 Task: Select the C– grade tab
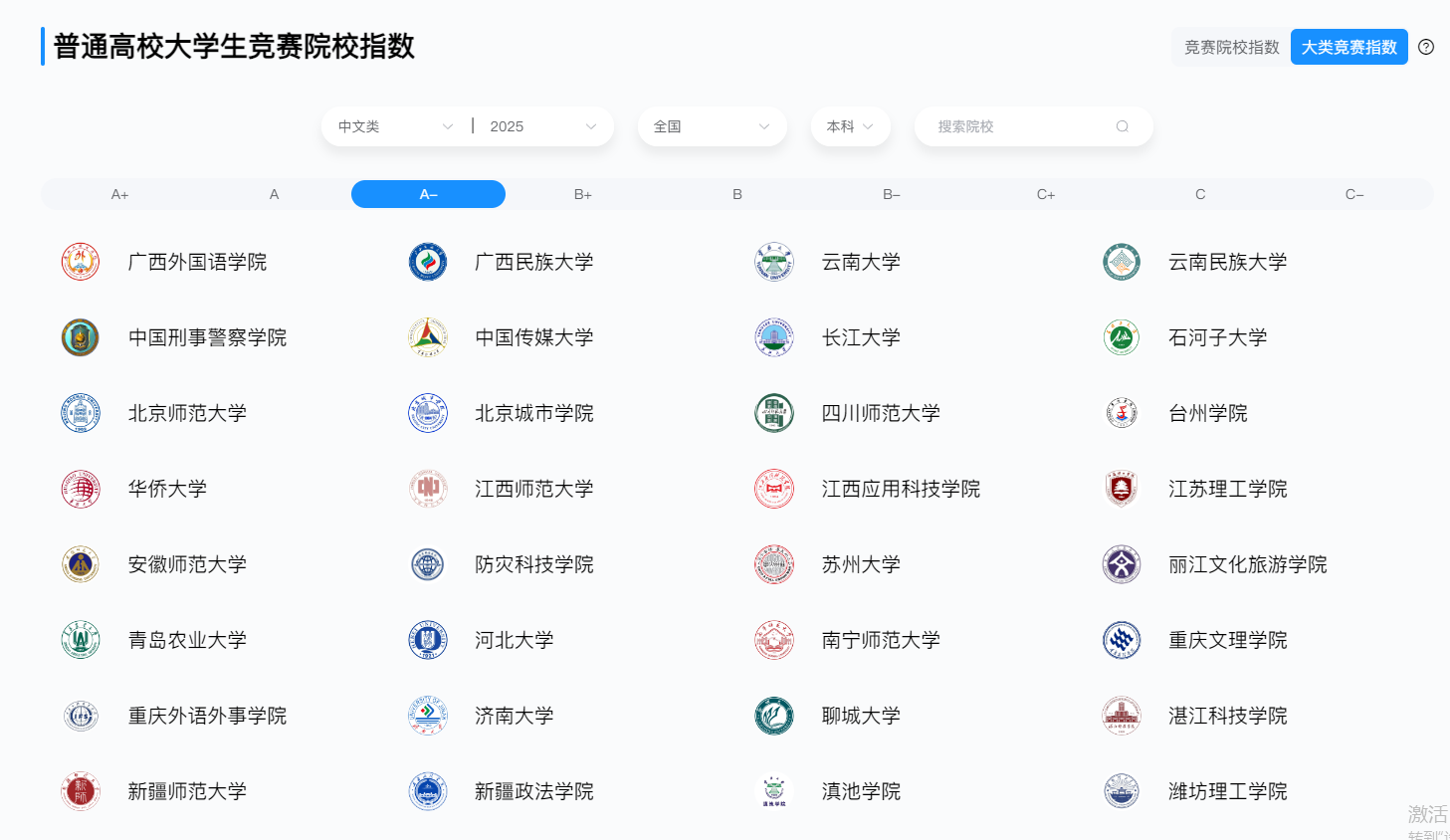pos(1354,194)
